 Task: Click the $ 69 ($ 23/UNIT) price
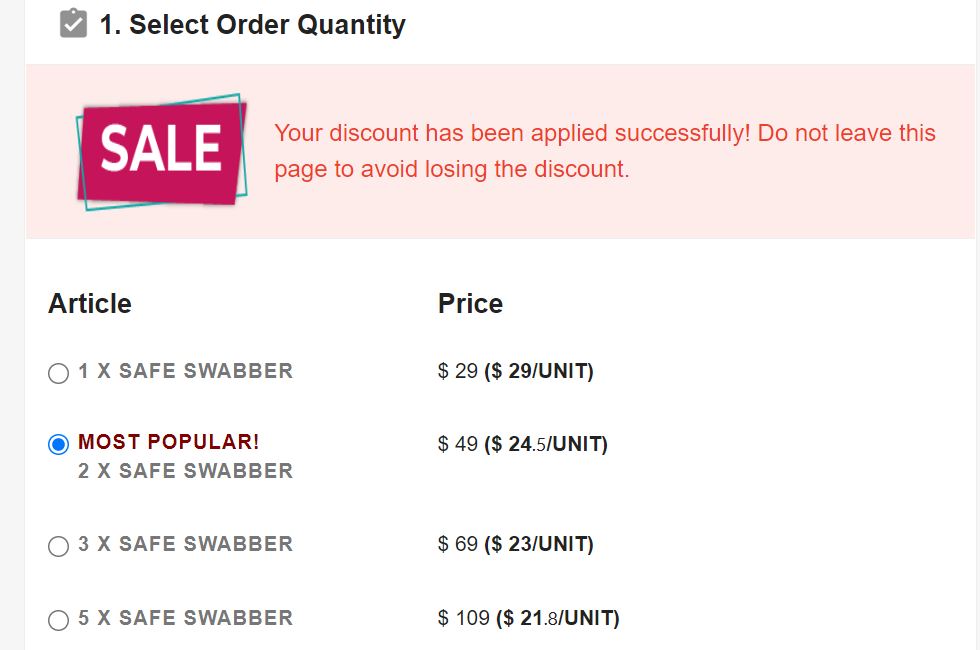(516, 544)
